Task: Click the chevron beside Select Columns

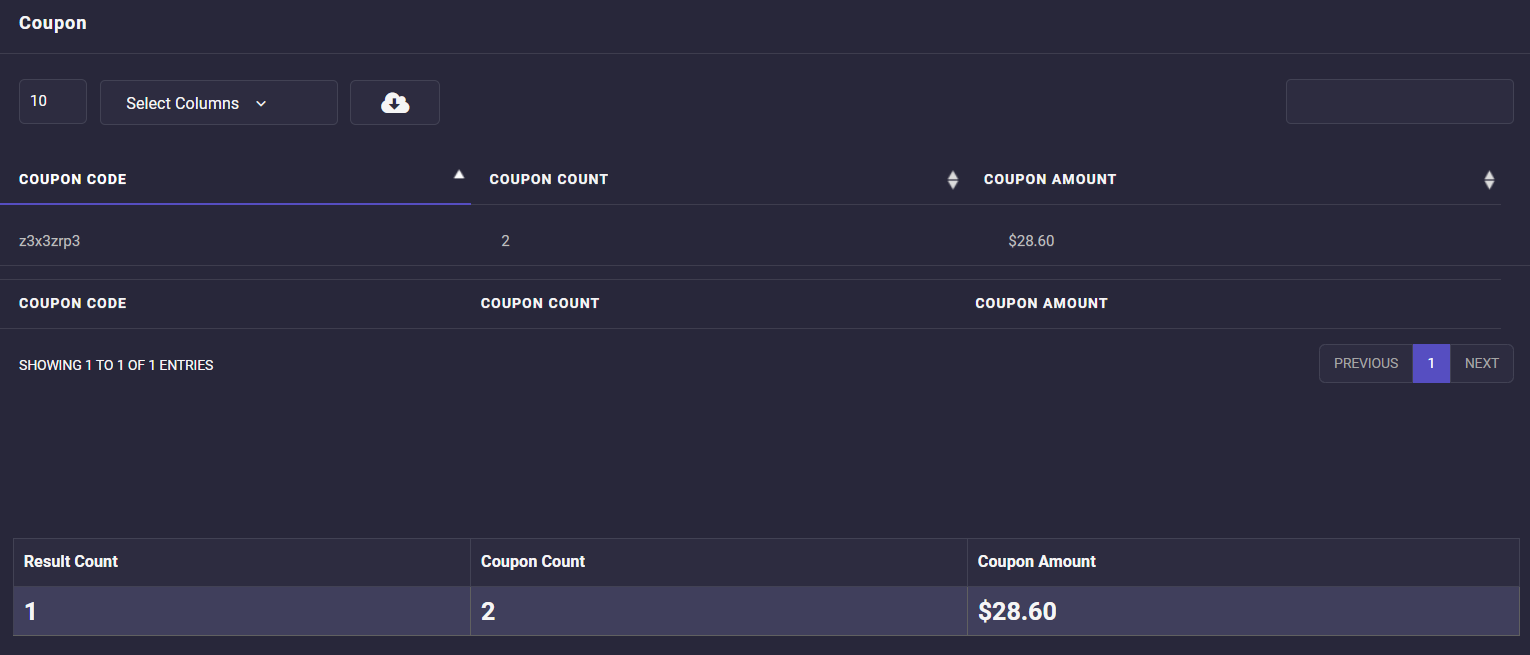Action: pyautogui.click(x=261, y=104)
